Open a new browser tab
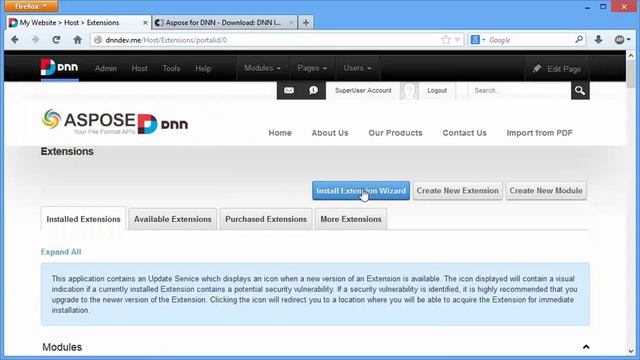 (306, 22)
